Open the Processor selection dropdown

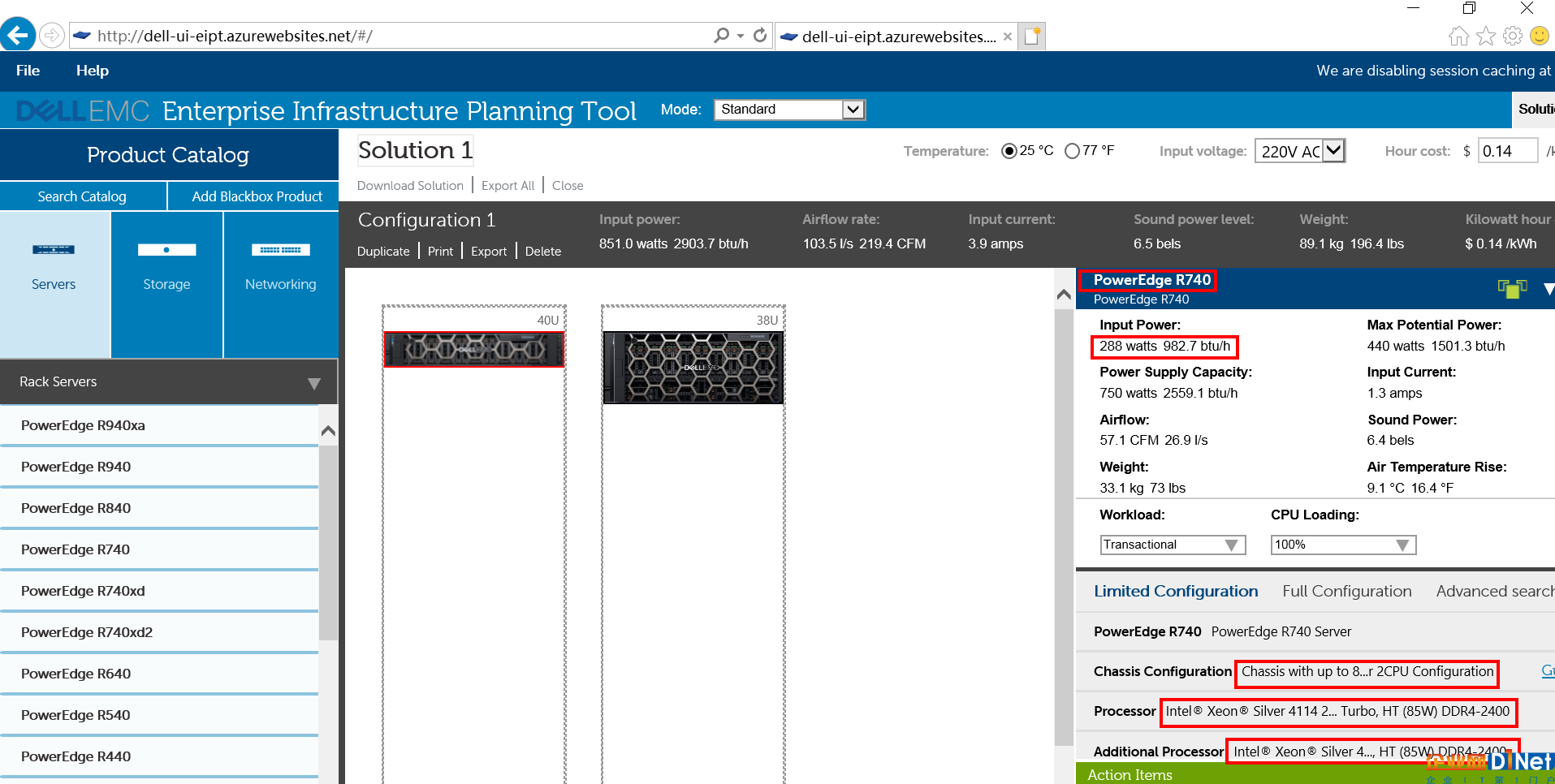click(x=1338, y=712)
